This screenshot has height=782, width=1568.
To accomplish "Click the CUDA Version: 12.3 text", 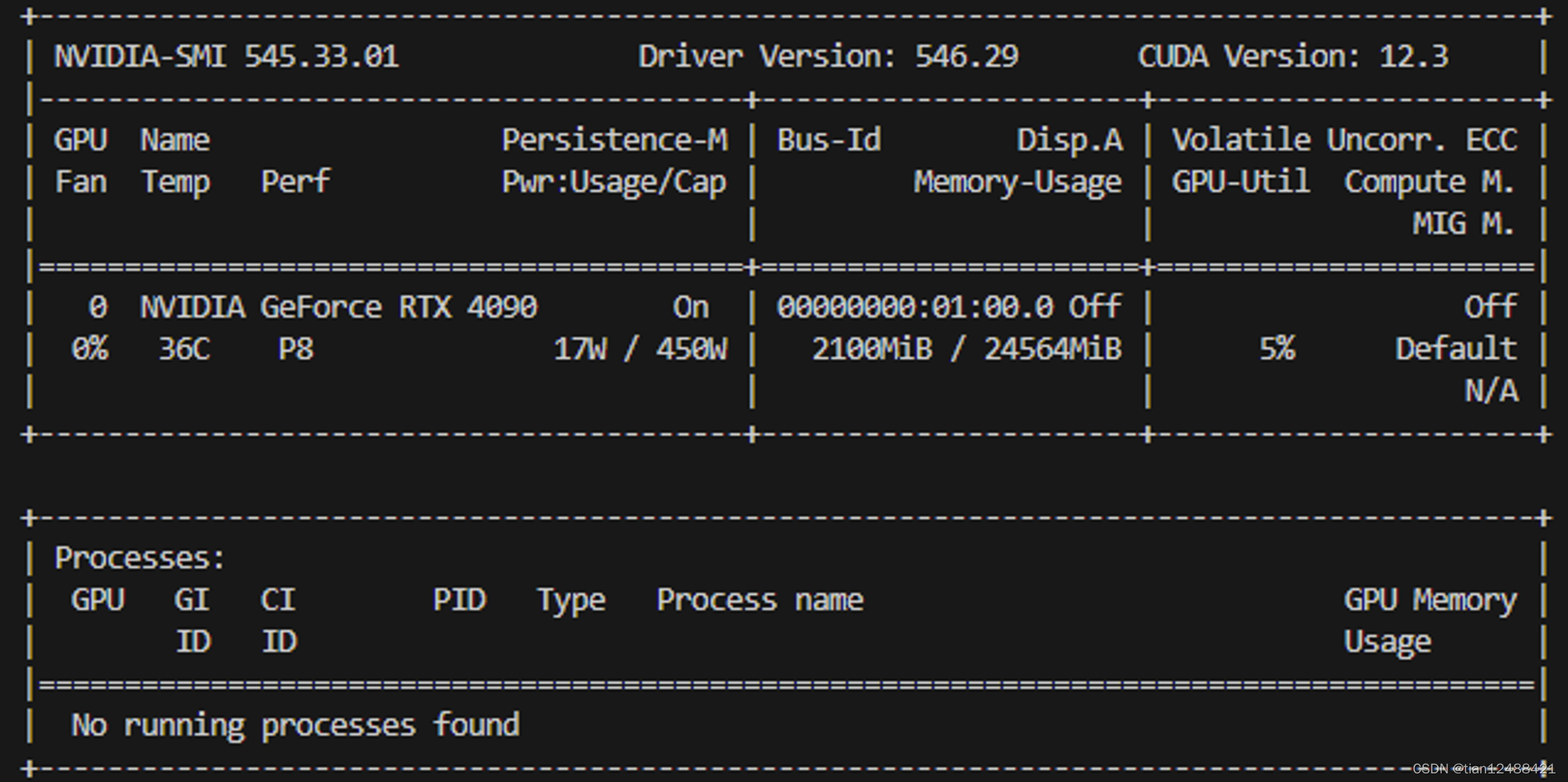I will [x=1294, y=55].
